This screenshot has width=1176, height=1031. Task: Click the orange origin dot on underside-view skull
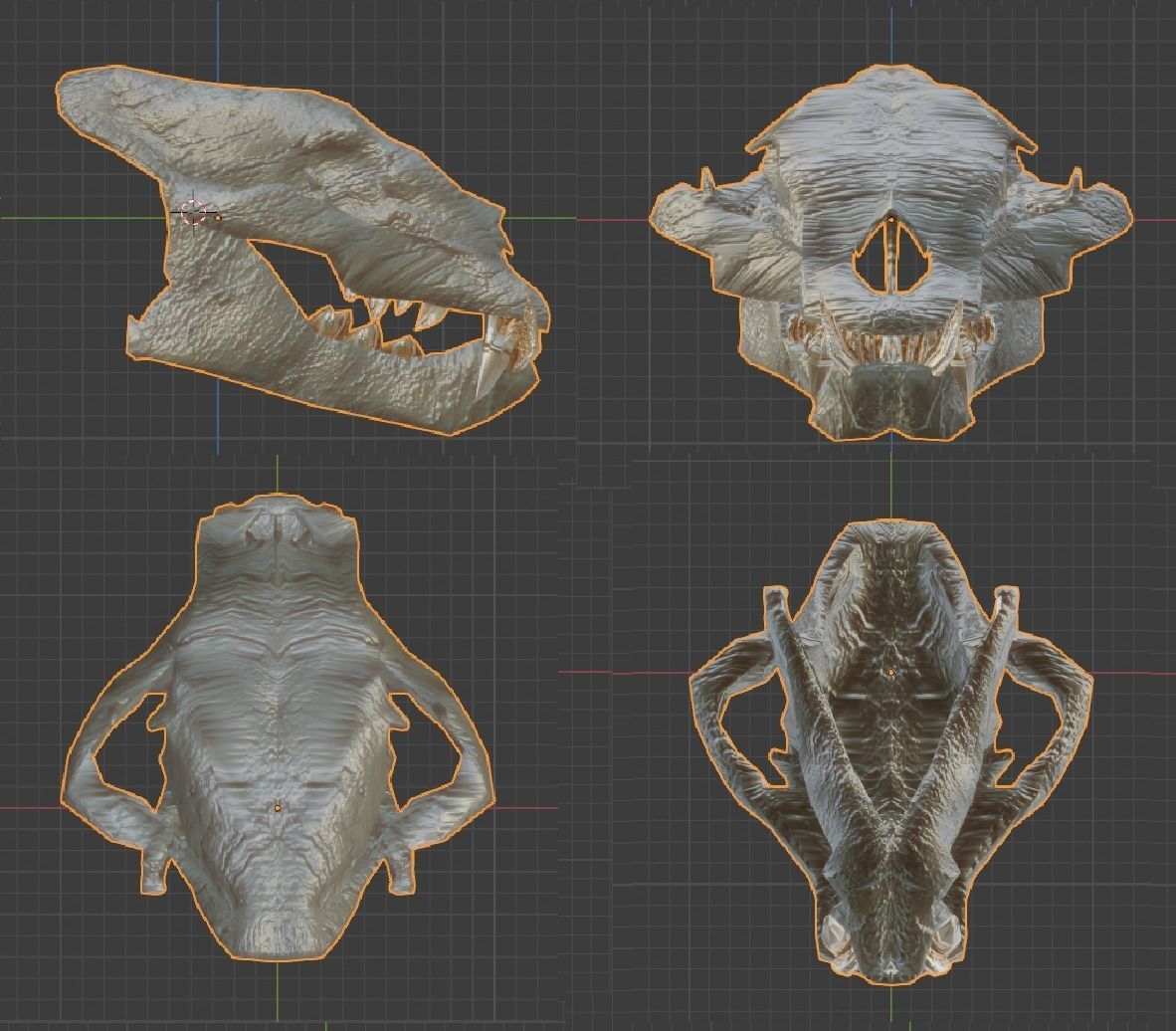891,673
